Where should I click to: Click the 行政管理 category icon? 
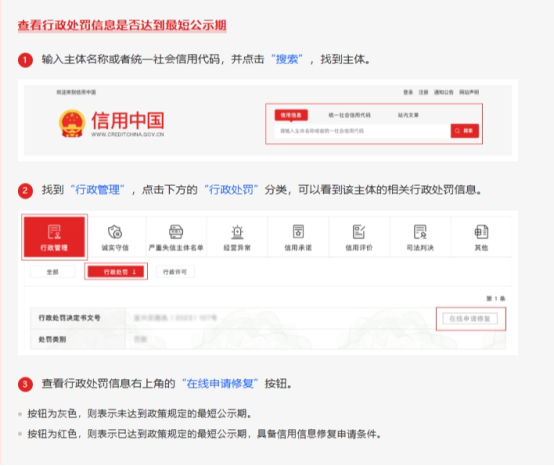click(54, 232)
